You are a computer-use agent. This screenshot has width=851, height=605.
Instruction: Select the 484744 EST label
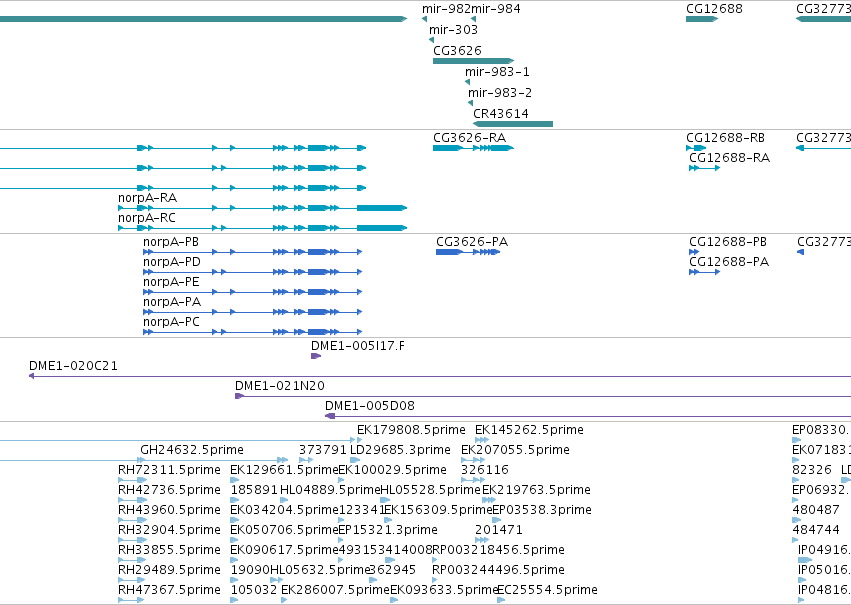tap(816, 531)
